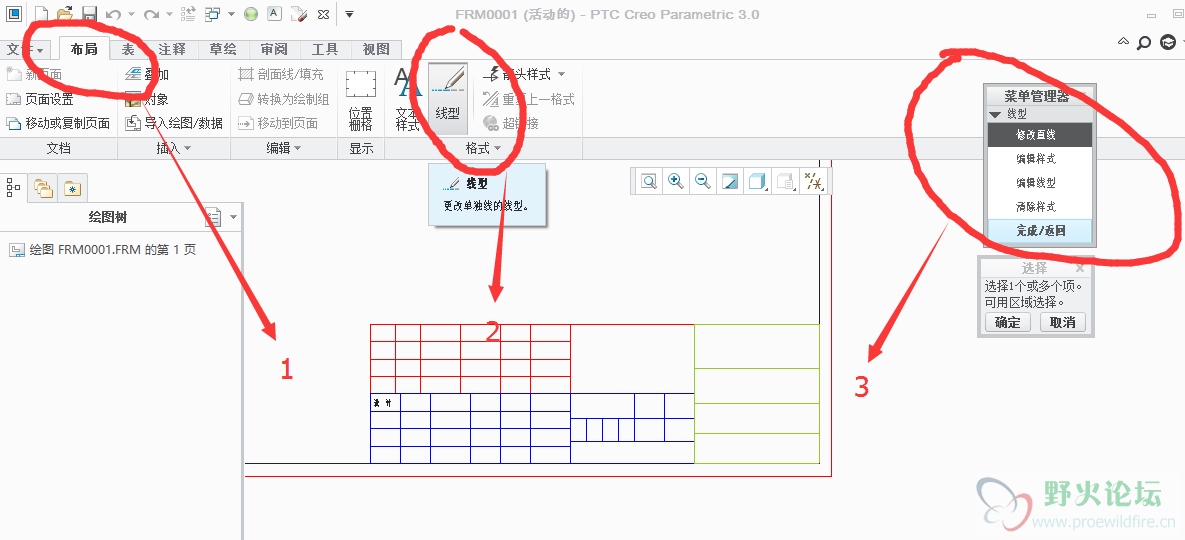Click the 文本样式 button
This screenshot has height=540, width=1185.
(x=407, y=100)
